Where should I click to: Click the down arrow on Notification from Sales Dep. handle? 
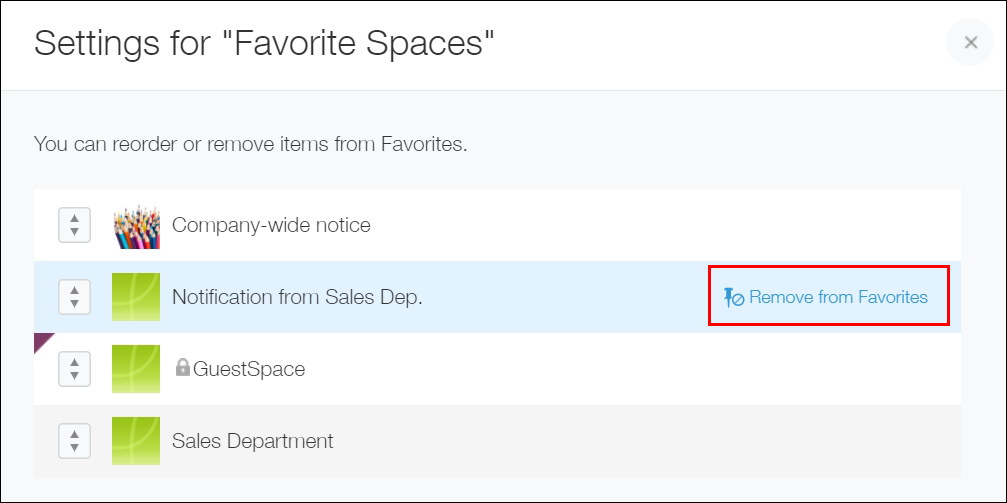tap(75, 304)
